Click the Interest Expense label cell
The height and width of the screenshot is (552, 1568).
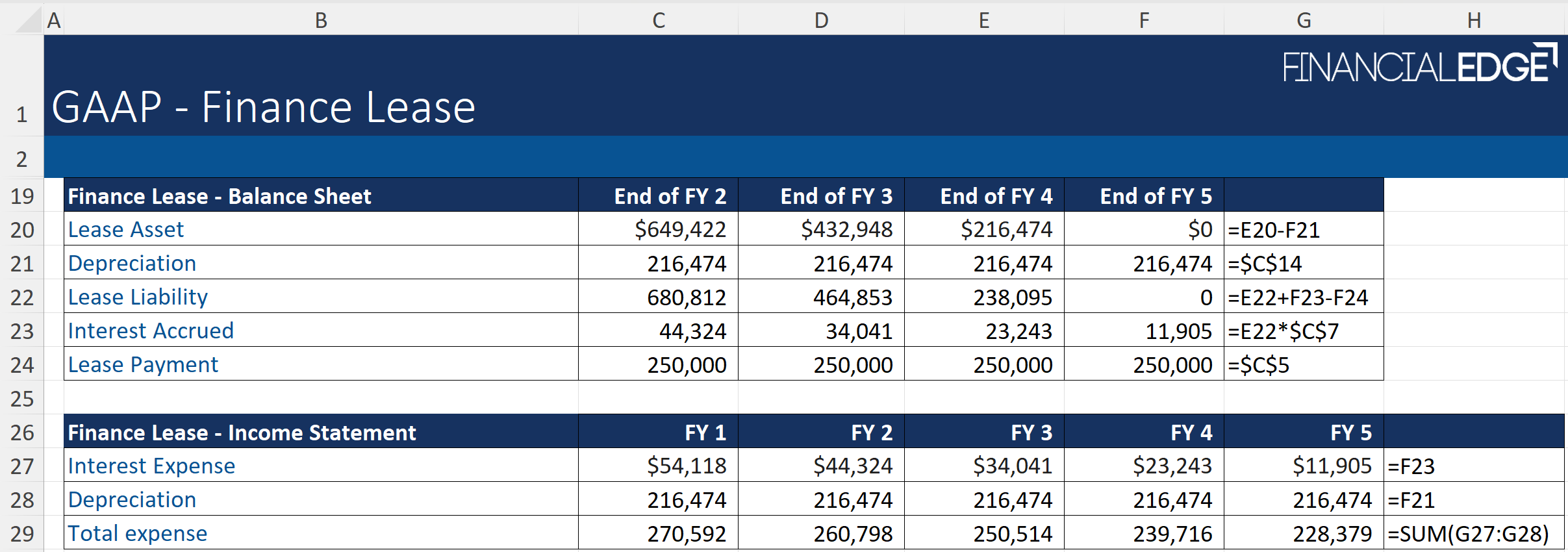[151, 466]
